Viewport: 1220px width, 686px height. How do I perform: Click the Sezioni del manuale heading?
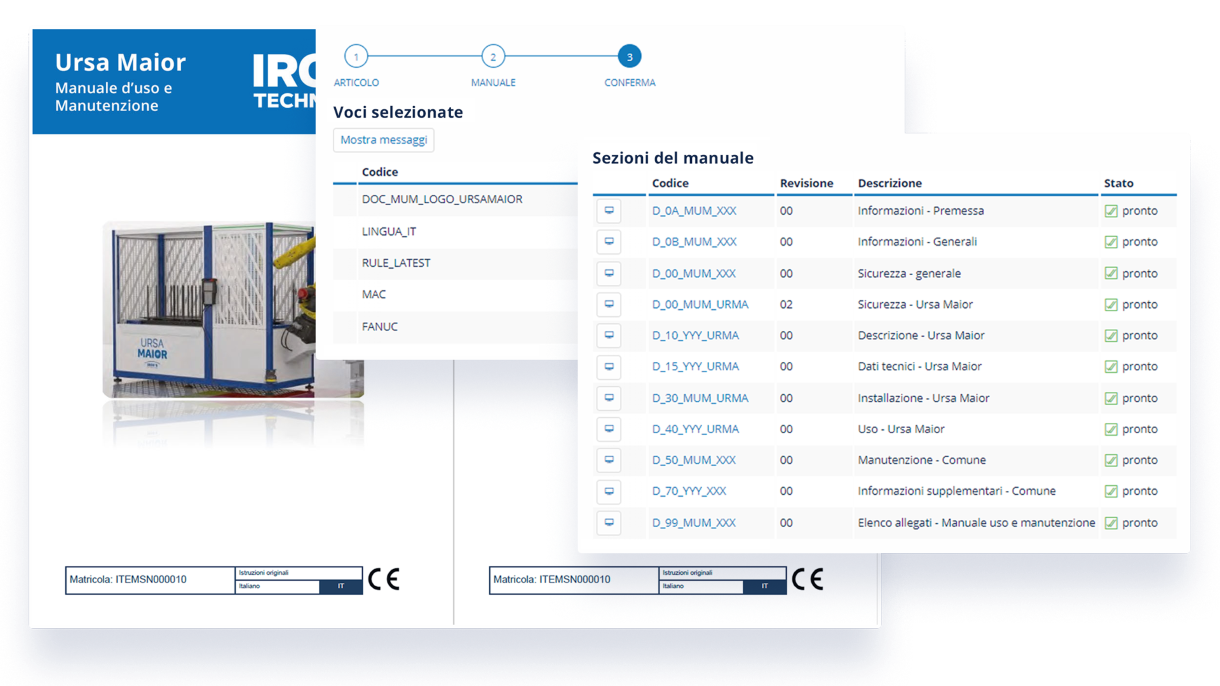tap(673, 158)
